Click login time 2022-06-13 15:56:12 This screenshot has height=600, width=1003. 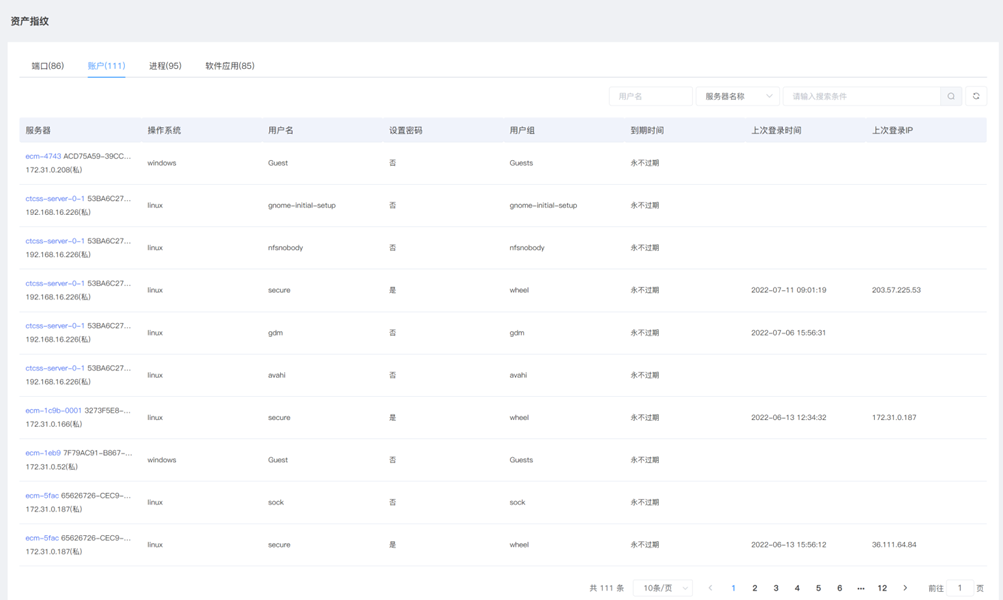[x=789, y=545]
